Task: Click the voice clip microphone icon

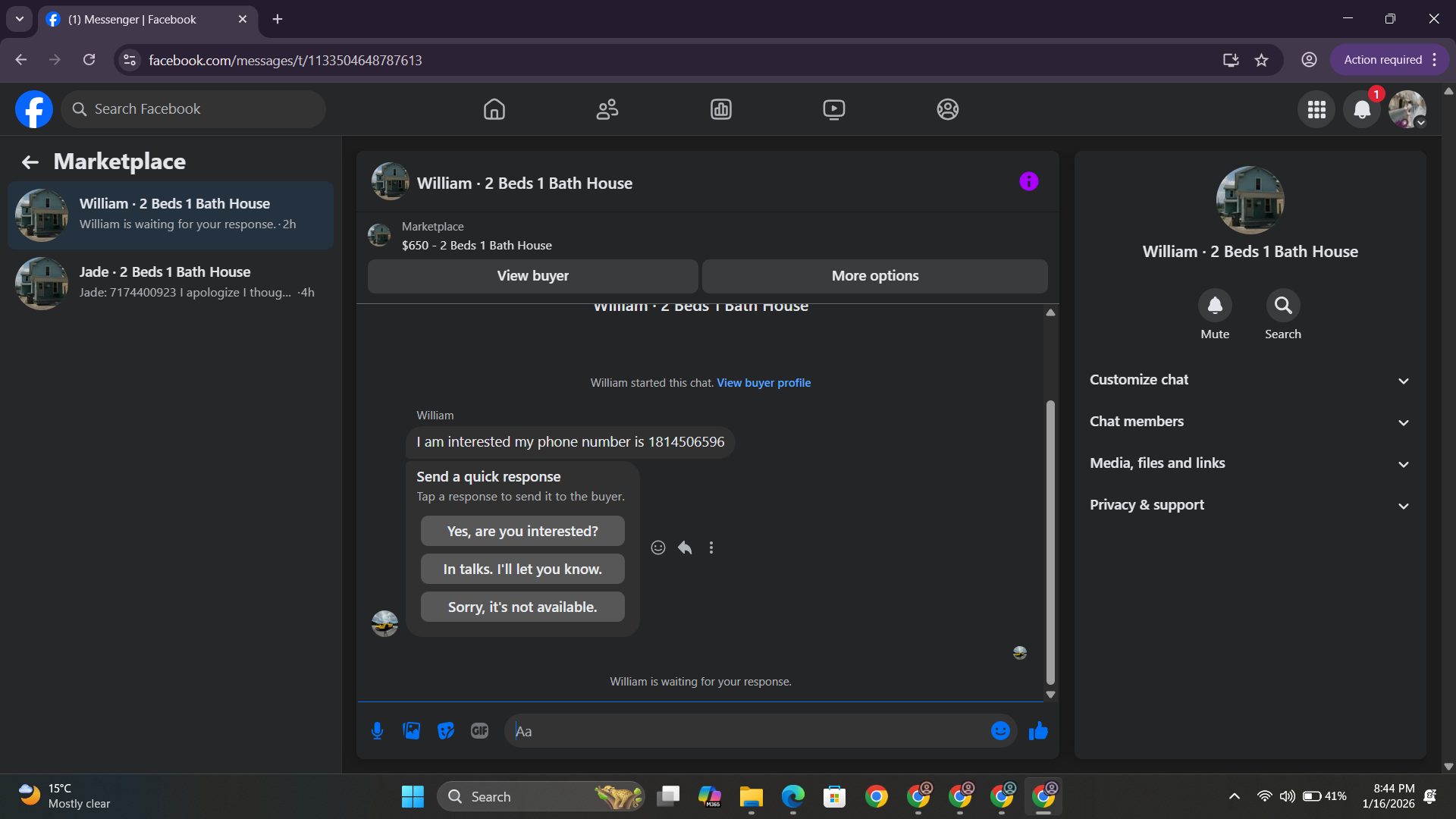Action: tap(377, 730)
